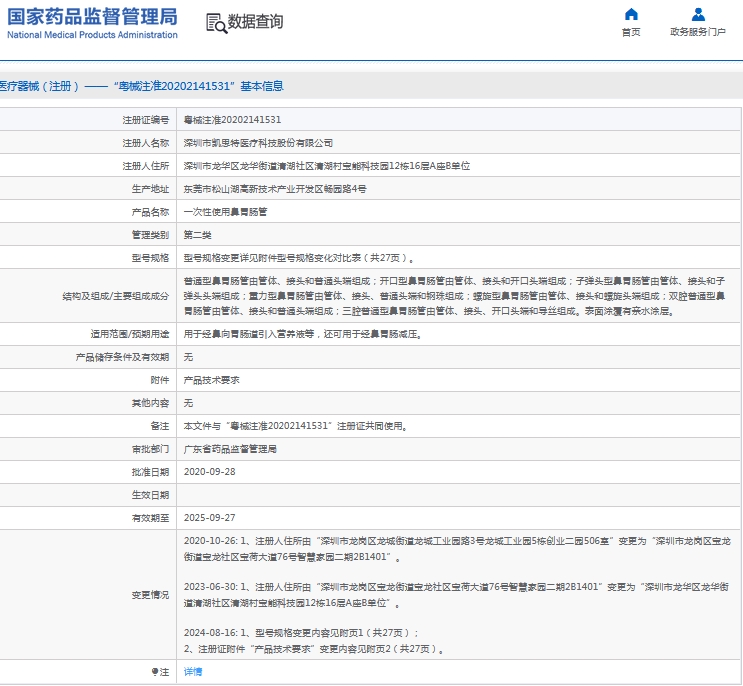Click the page heading 医疗器械（注册）基本信息

click(141, 86)
